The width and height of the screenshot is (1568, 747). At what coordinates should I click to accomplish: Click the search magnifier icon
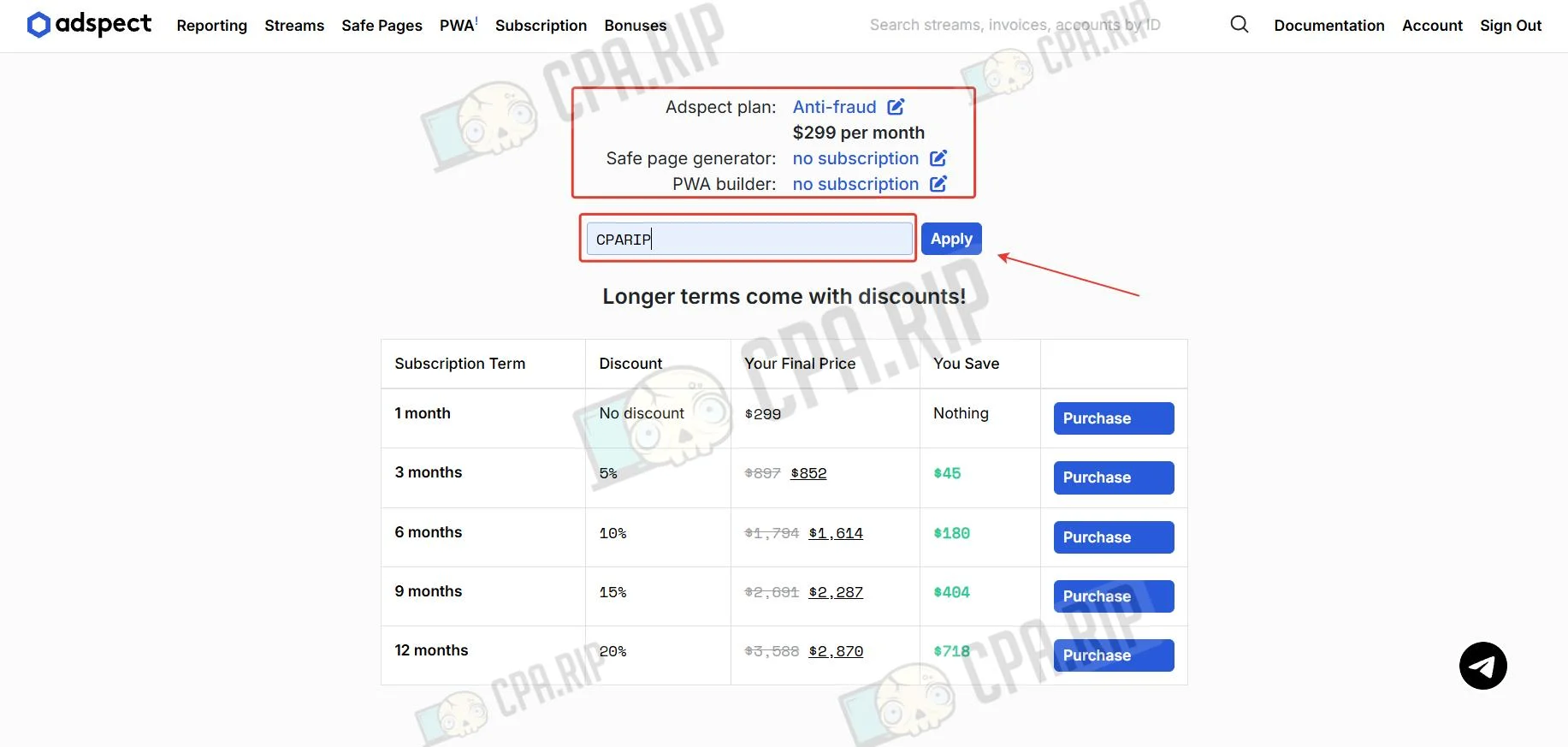point(1240,25)
